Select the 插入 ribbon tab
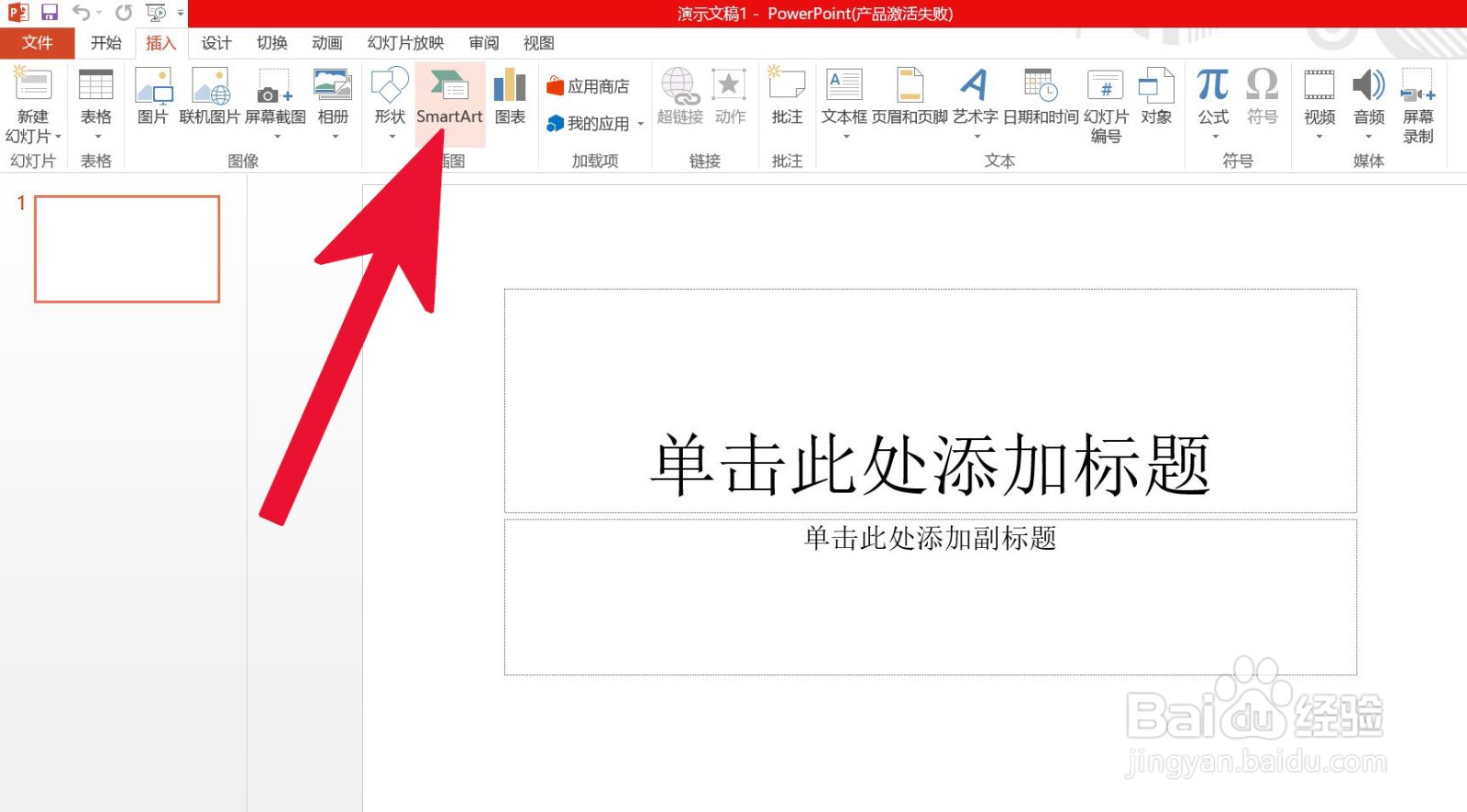Image resolution: width=1467 pixels, height=812 pixels. 160,43
